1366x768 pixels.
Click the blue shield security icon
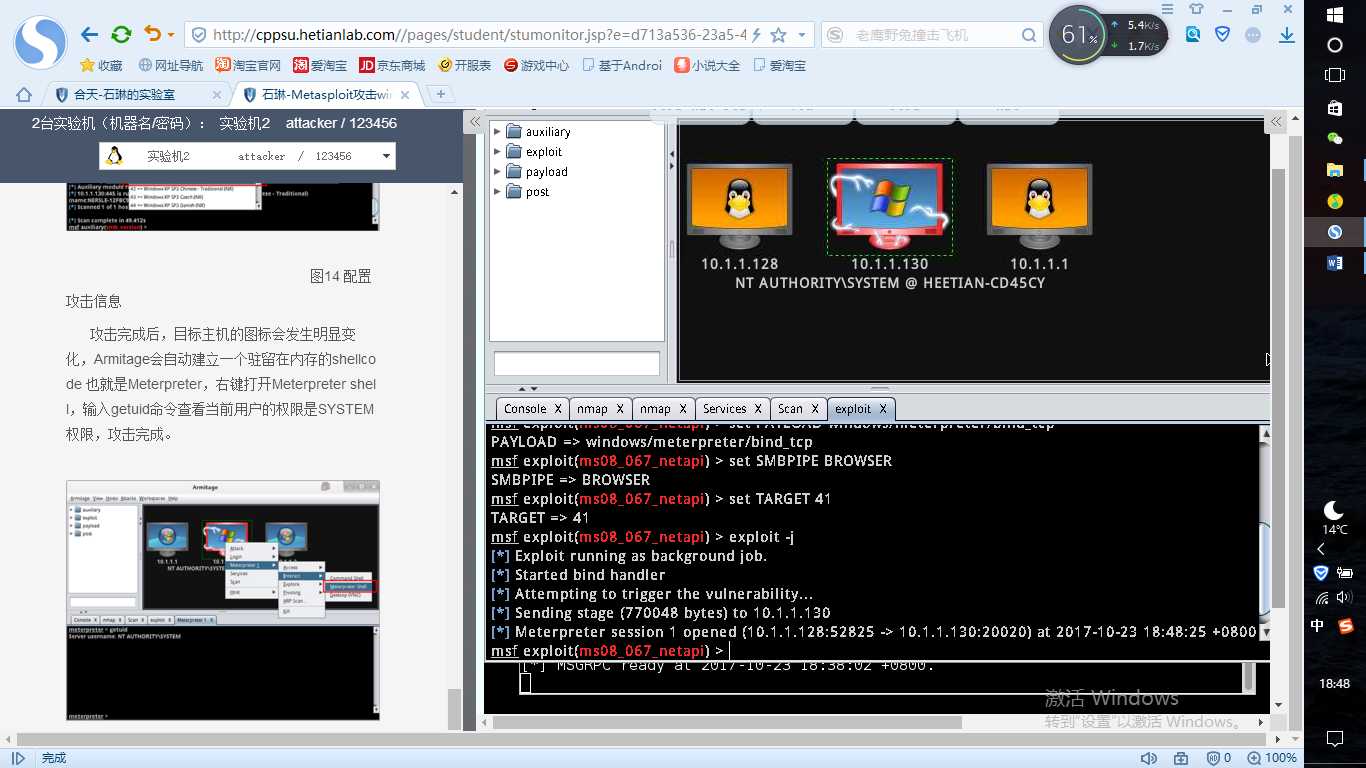(x=1222, y=35)
